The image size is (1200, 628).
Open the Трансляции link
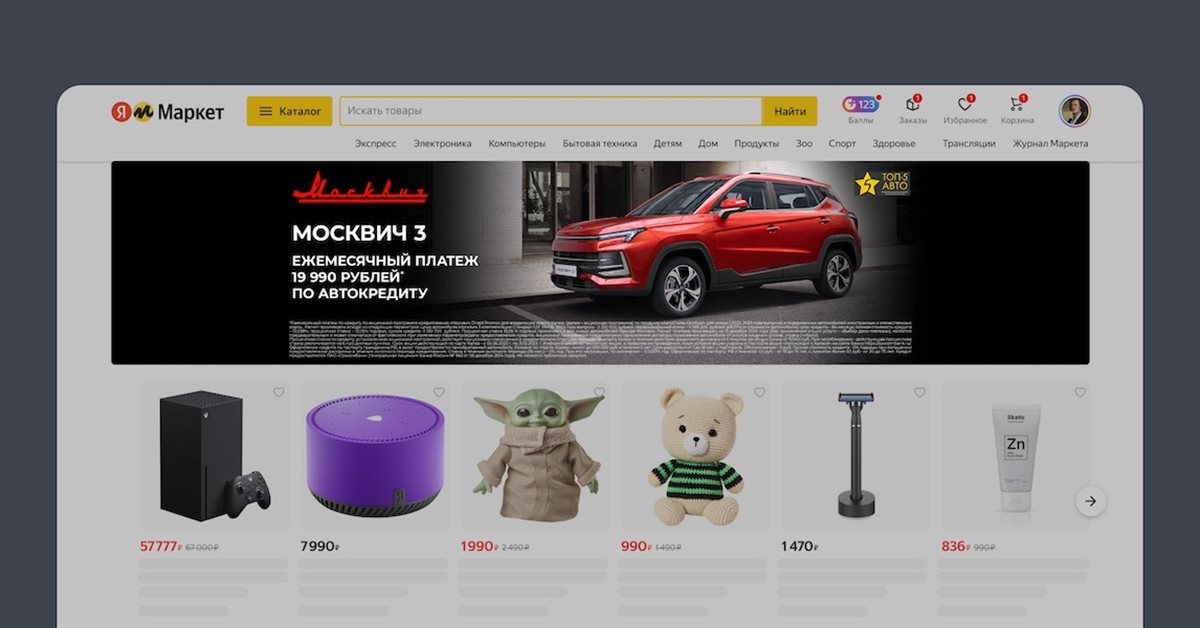968,144
